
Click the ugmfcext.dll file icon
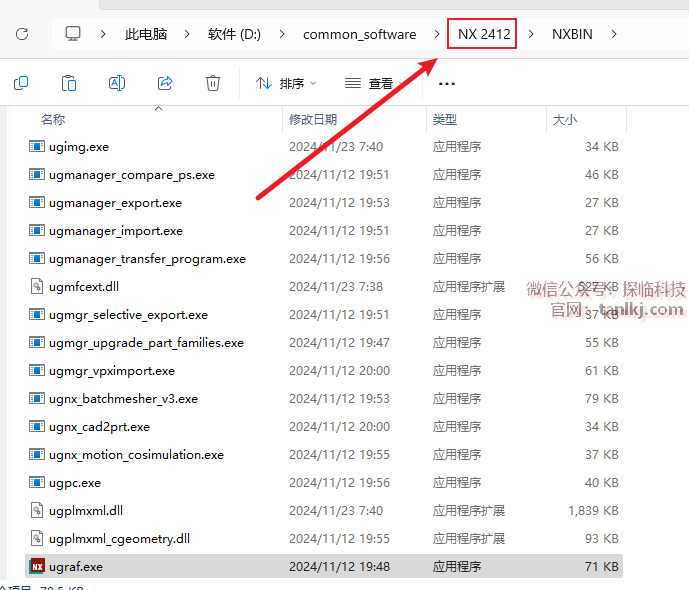click(37, 286)
